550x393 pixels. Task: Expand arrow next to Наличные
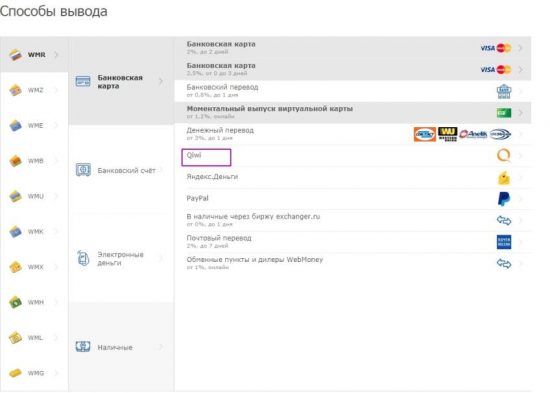[161, 347]
